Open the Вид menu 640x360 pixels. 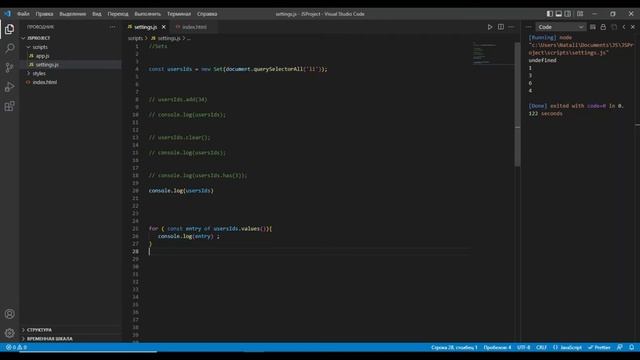[97, 13]
